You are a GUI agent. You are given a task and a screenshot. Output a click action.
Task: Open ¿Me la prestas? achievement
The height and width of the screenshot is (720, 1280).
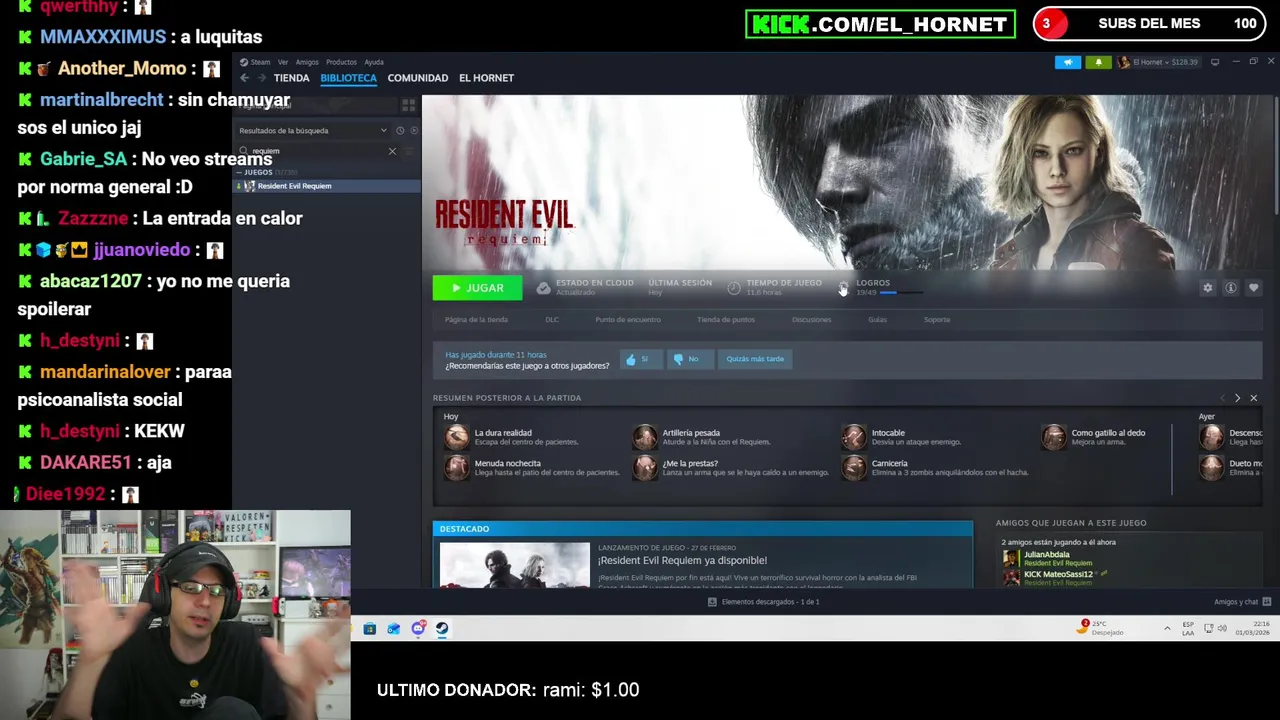[x=731, y=467]
